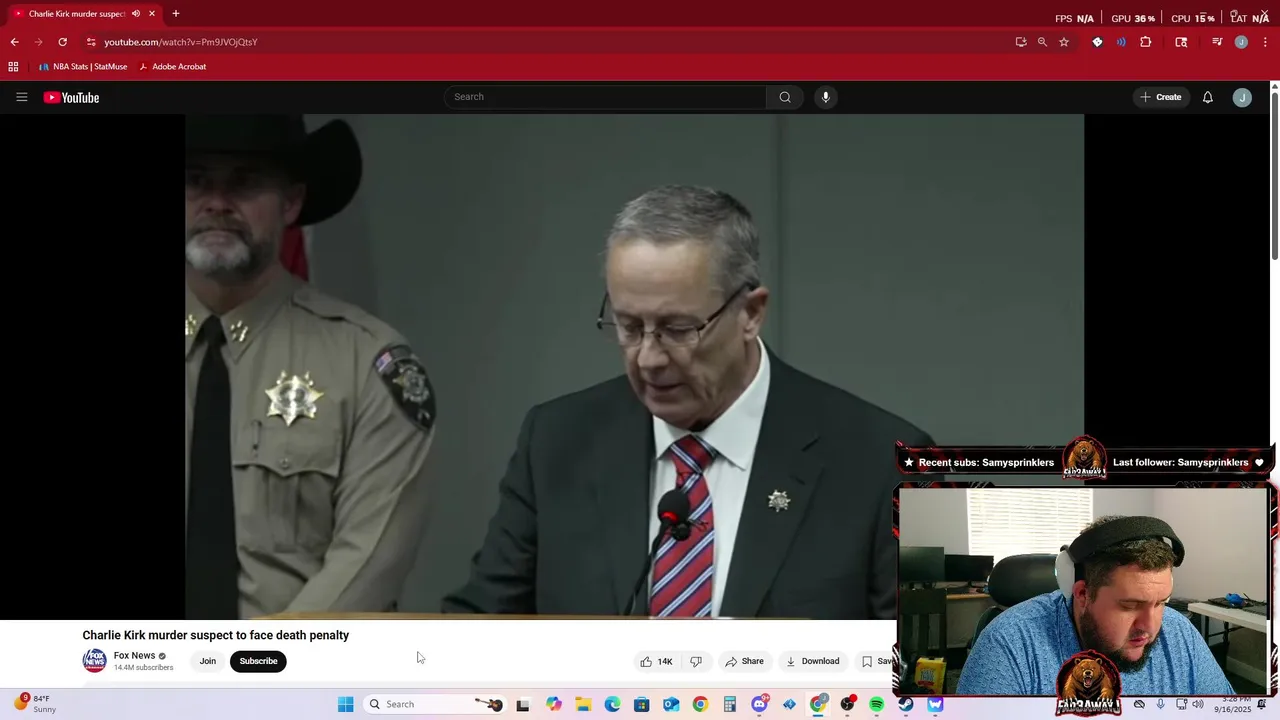Click the YouTube logo to go home
Image resolution: width=1280 pixels, height=720 pixels.
tap(71, 97)
